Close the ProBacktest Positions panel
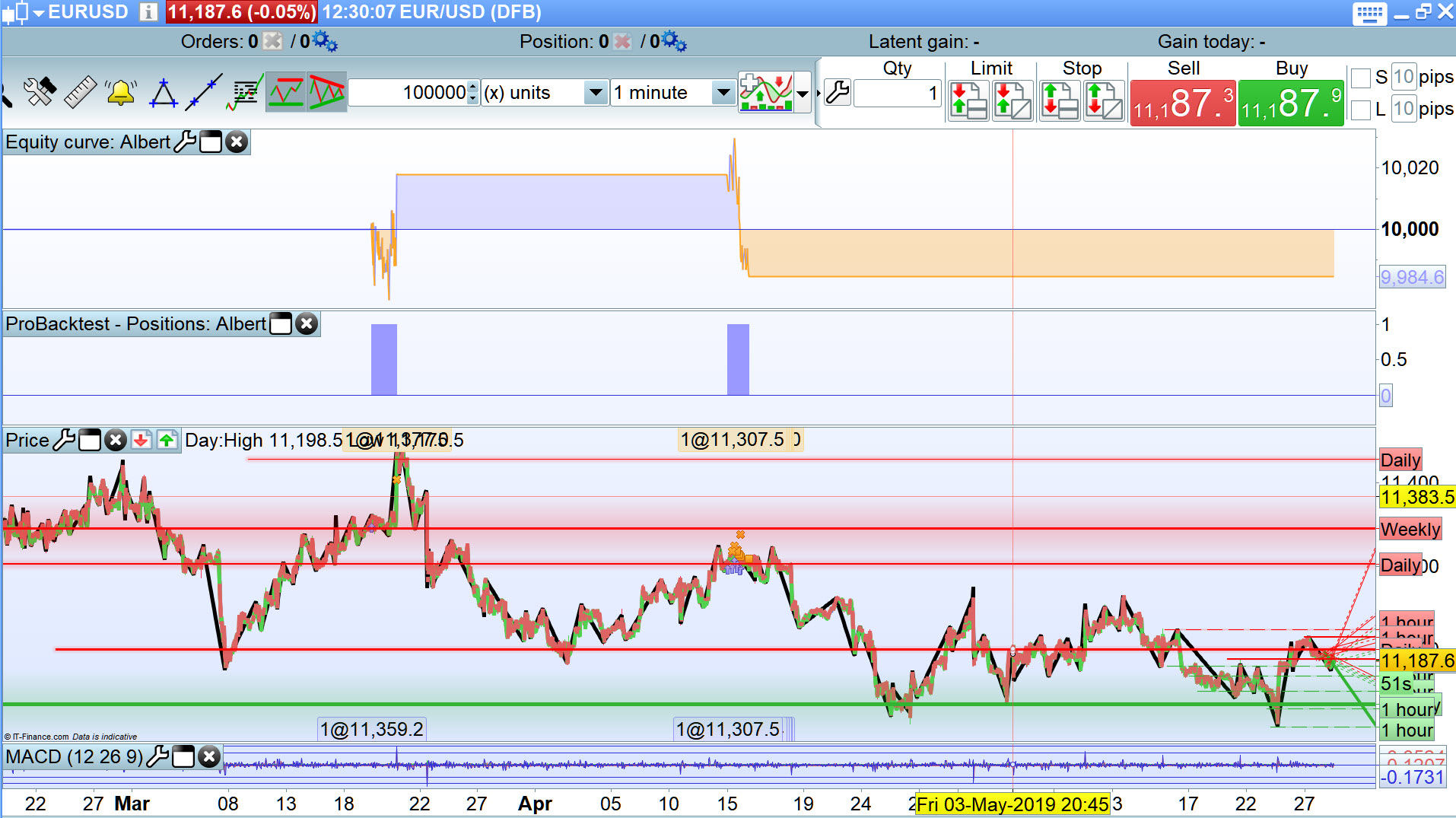This screenshot has height=818, width=1456. click(x=307, y=323)
